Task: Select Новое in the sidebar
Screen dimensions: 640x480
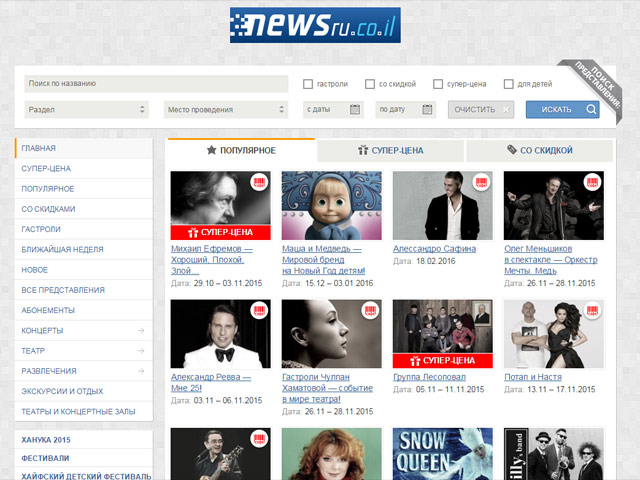Action: pos(84,270)
